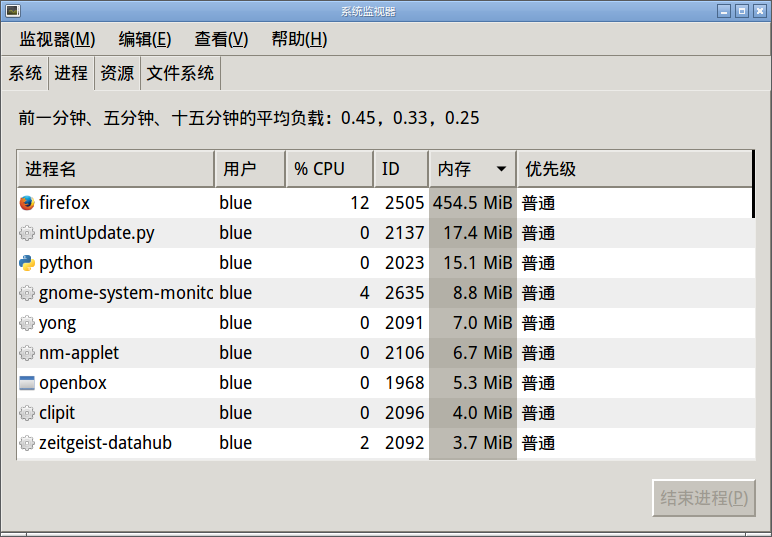Click the ID column header
The height and width of the screenshot is (537, 772).
[401, 169]
